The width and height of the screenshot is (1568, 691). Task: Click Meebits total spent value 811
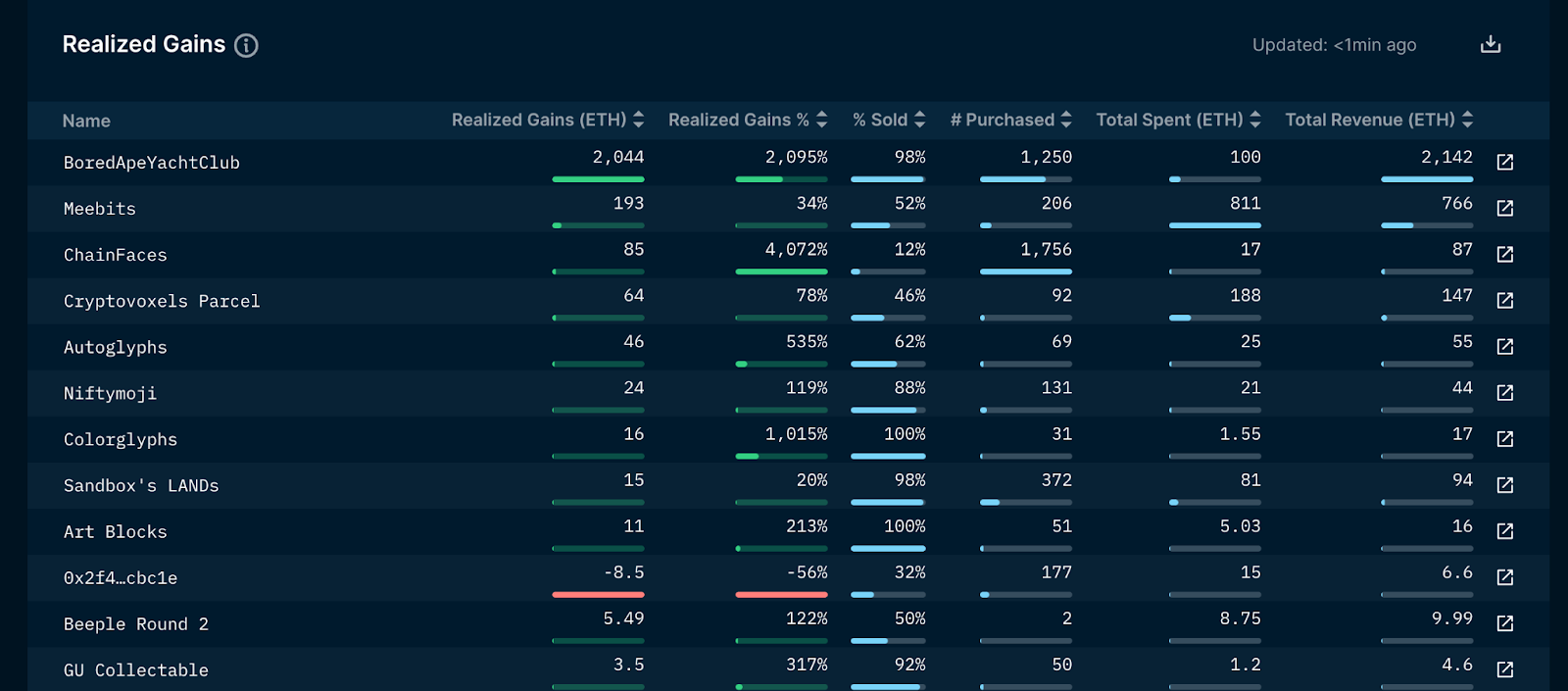(x=1245, y=203)
